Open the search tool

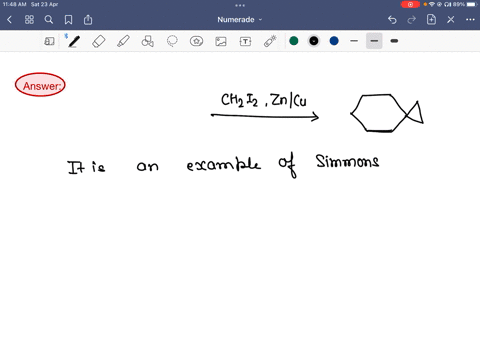[49, 20]
